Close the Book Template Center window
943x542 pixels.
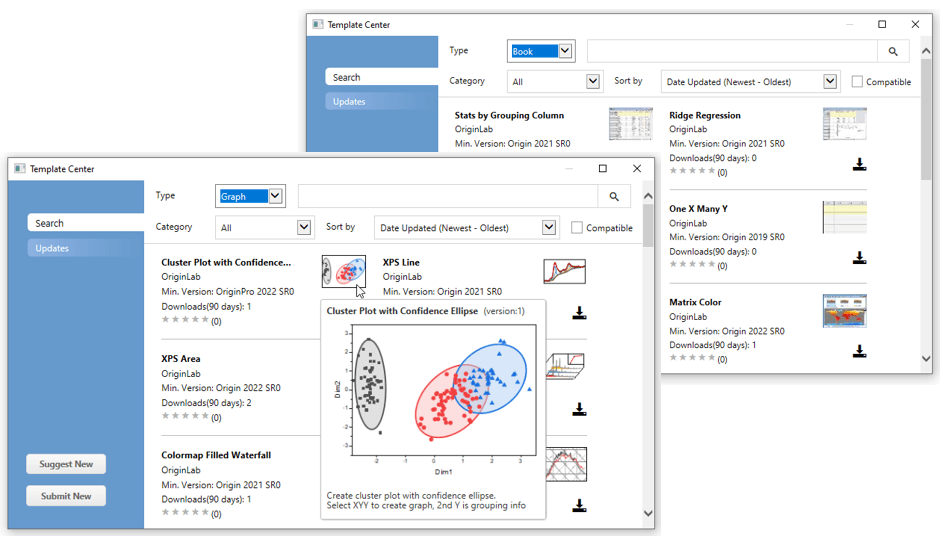point(915,24)
